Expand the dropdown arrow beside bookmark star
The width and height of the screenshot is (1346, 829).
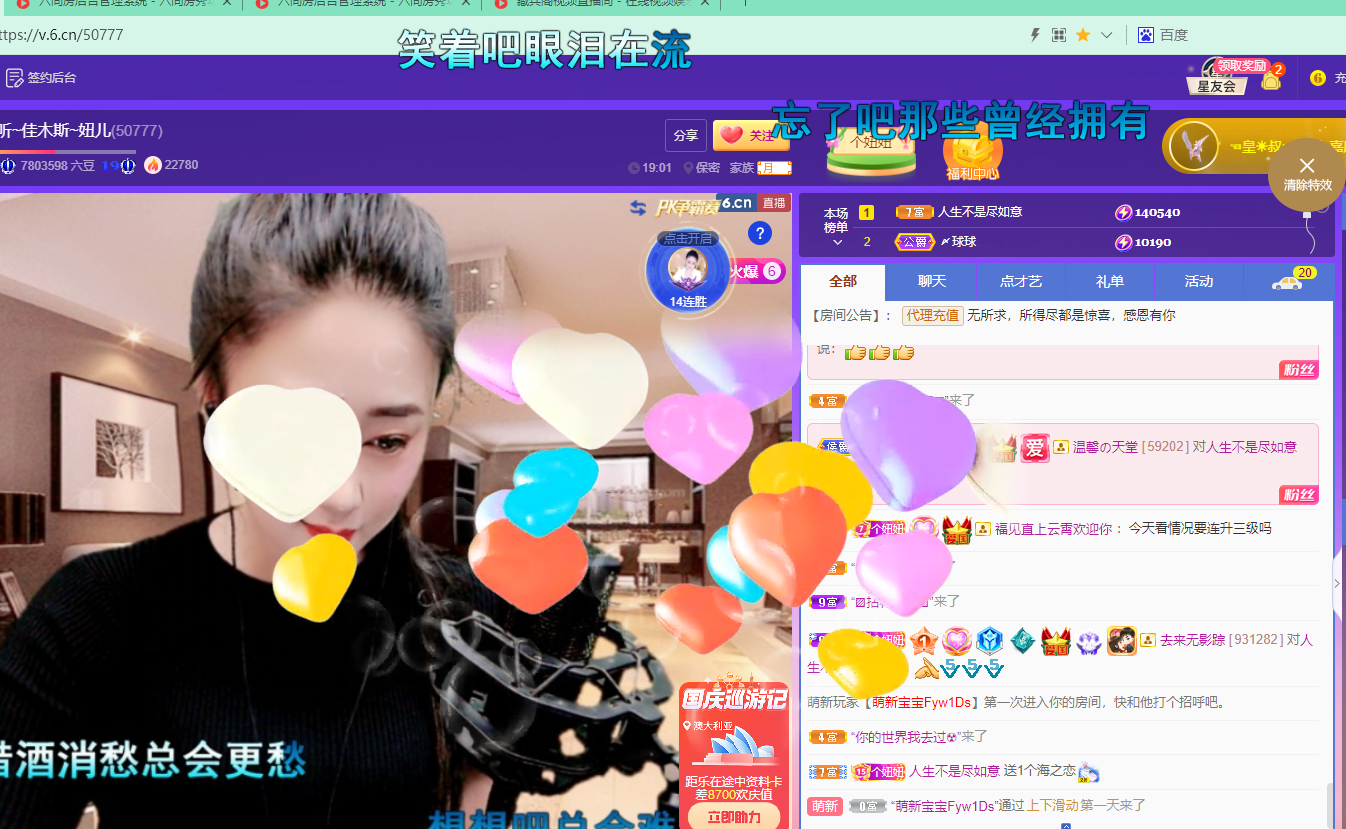[1106, 35]
